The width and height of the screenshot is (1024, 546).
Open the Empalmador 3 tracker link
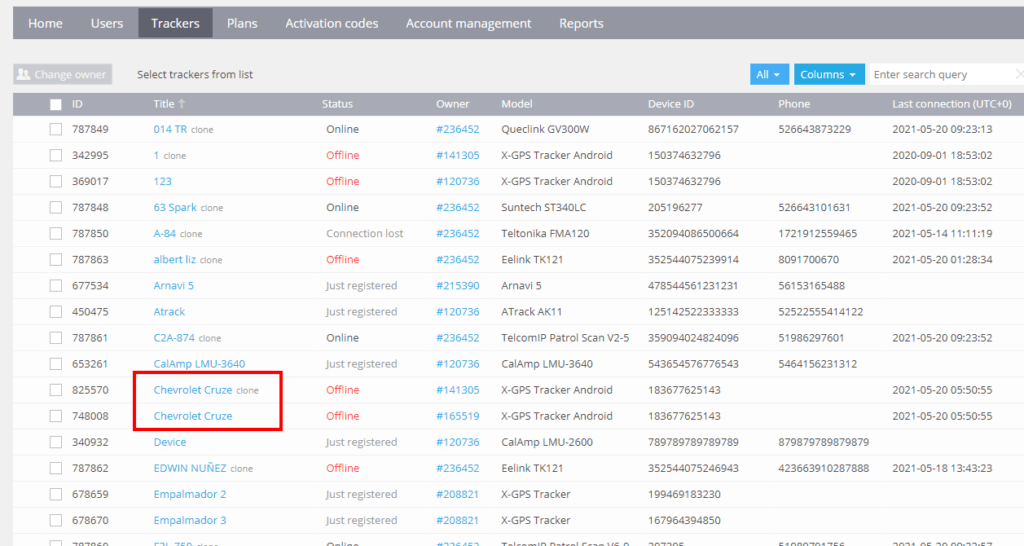(190, 521)
